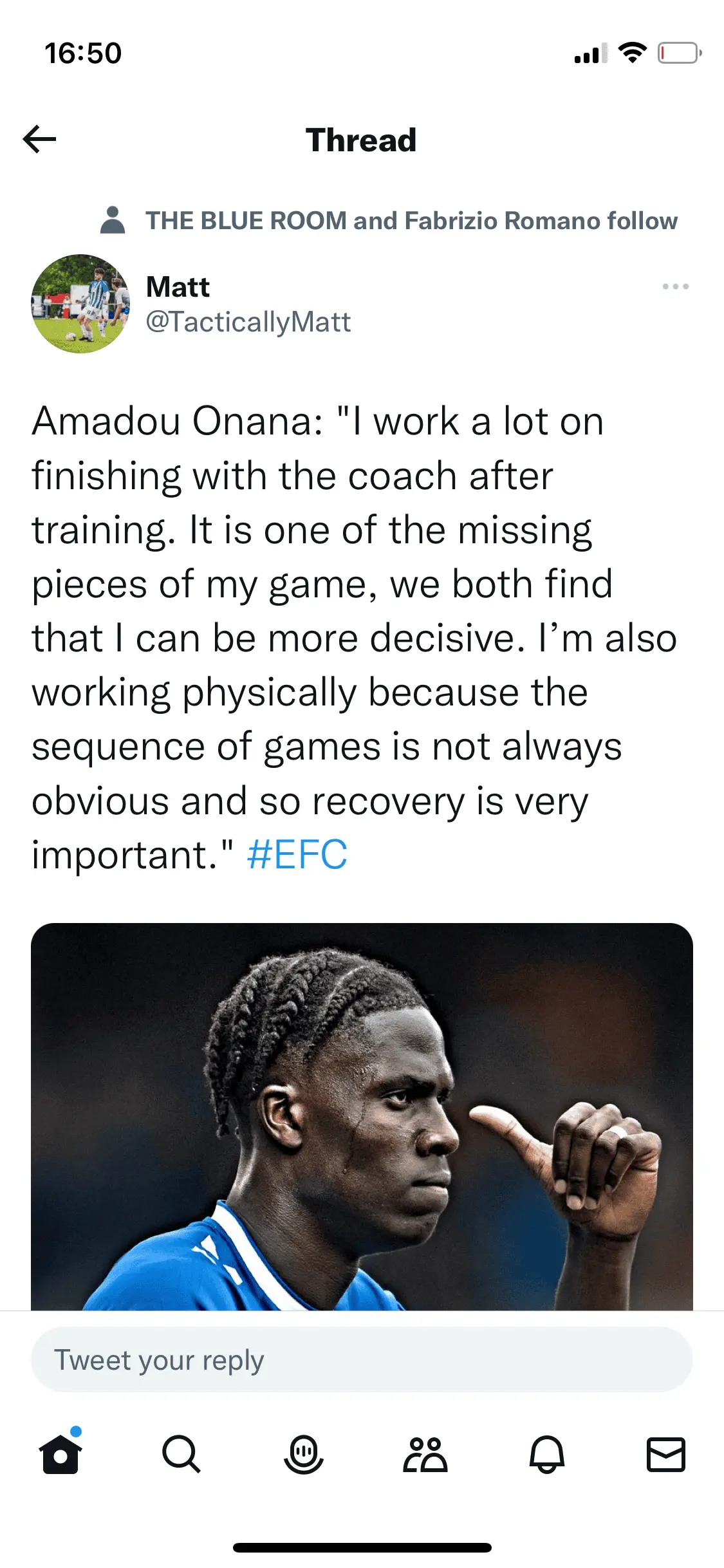Screen dimensions: 724x1568
Task: Tap the person icon beside follow context
Action: point(113,220)
